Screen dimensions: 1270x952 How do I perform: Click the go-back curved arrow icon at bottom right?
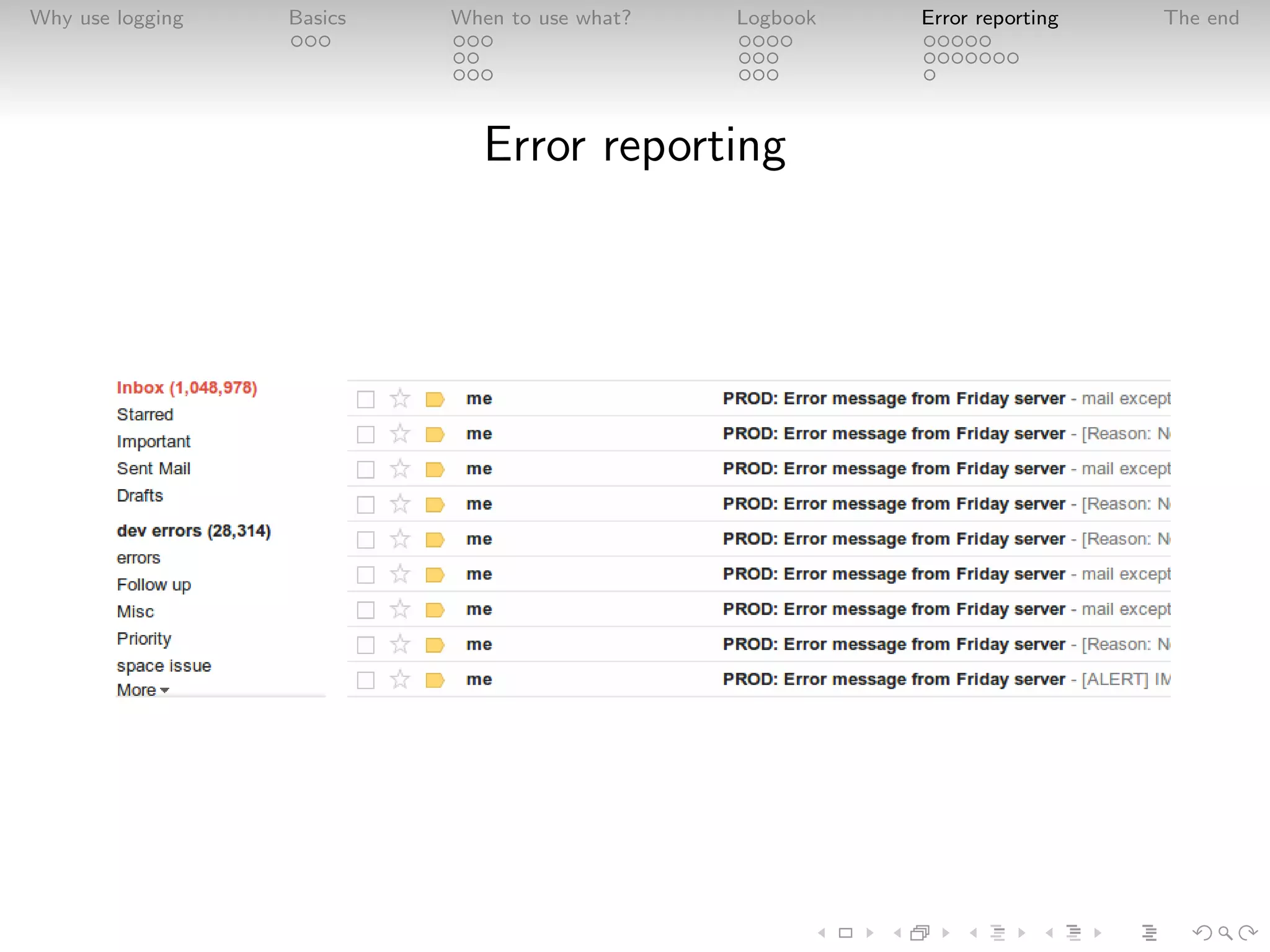coord(1202,932)
